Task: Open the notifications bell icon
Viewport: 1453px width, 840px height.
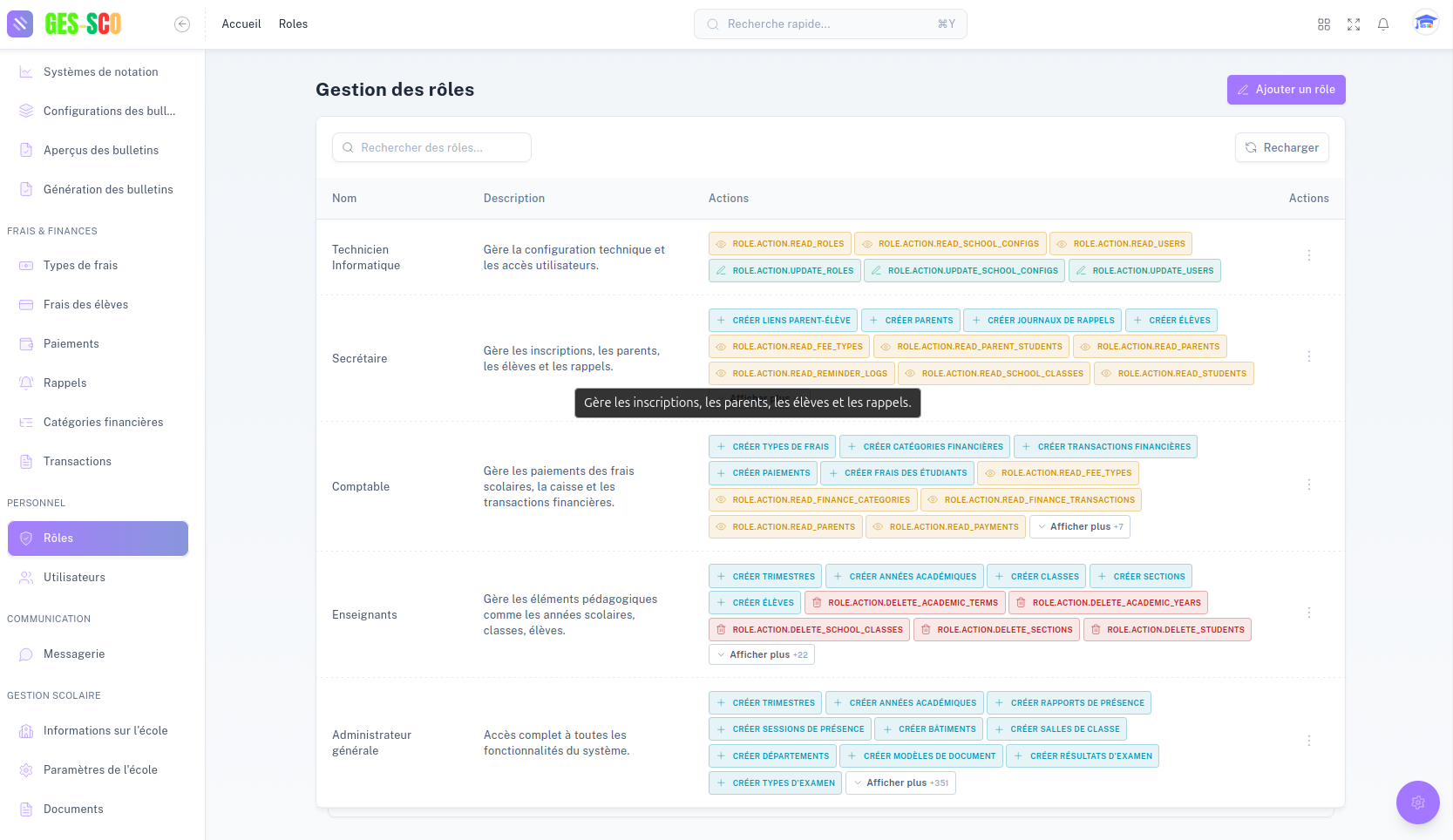Action: [1382, 24]
